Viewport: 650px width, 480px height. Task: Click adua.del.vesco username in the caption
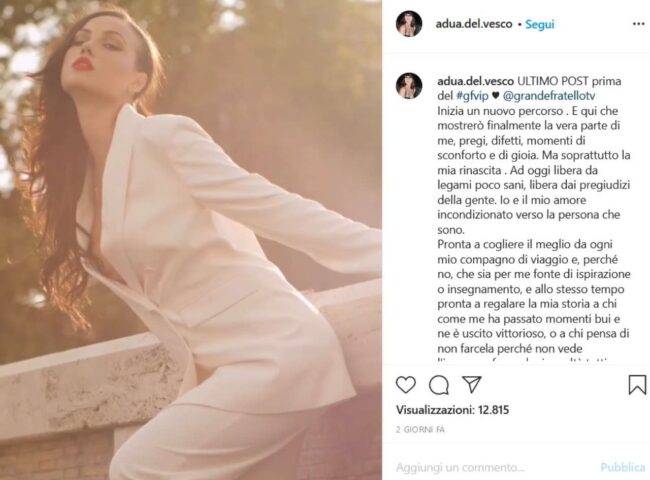point(475,81)
